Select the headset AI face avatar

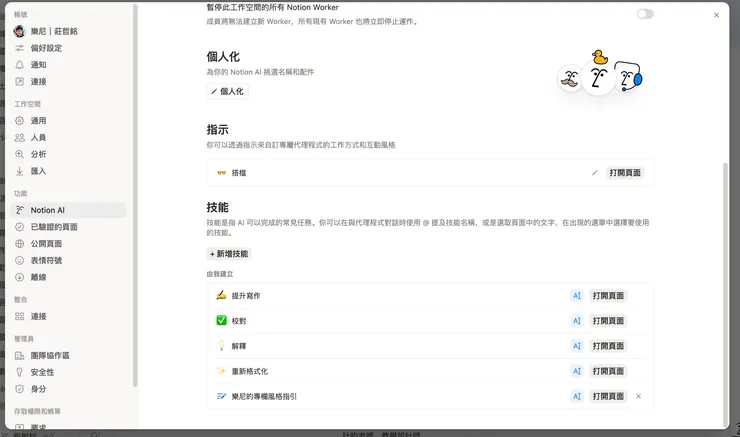(630, 76)
